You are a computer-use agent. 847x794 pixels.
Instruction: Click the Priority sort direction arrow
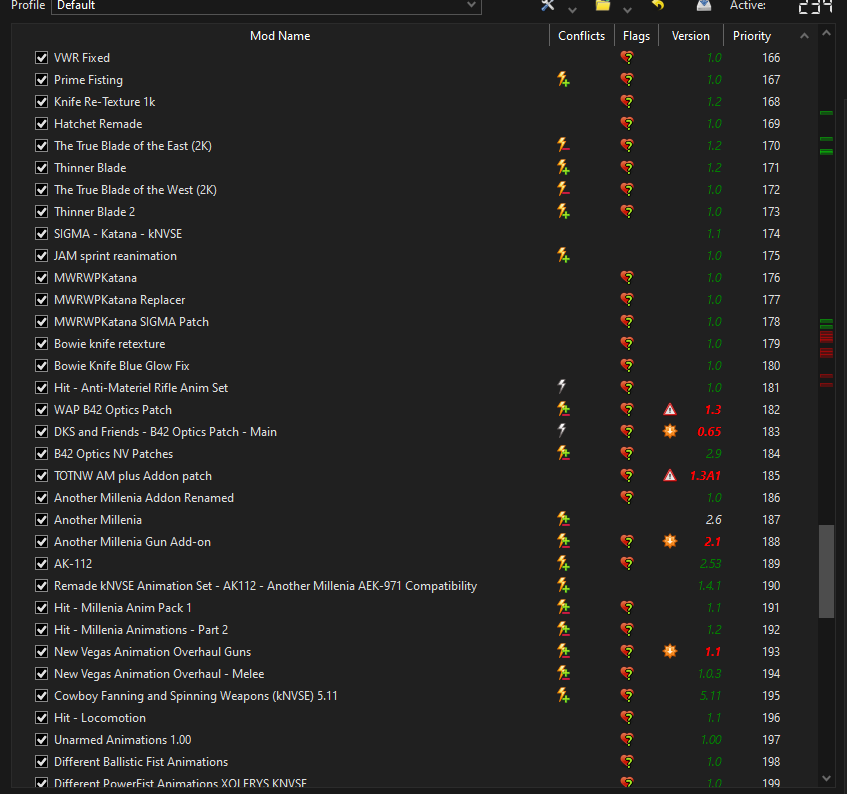pyautogui.click(x=804, y=36)
